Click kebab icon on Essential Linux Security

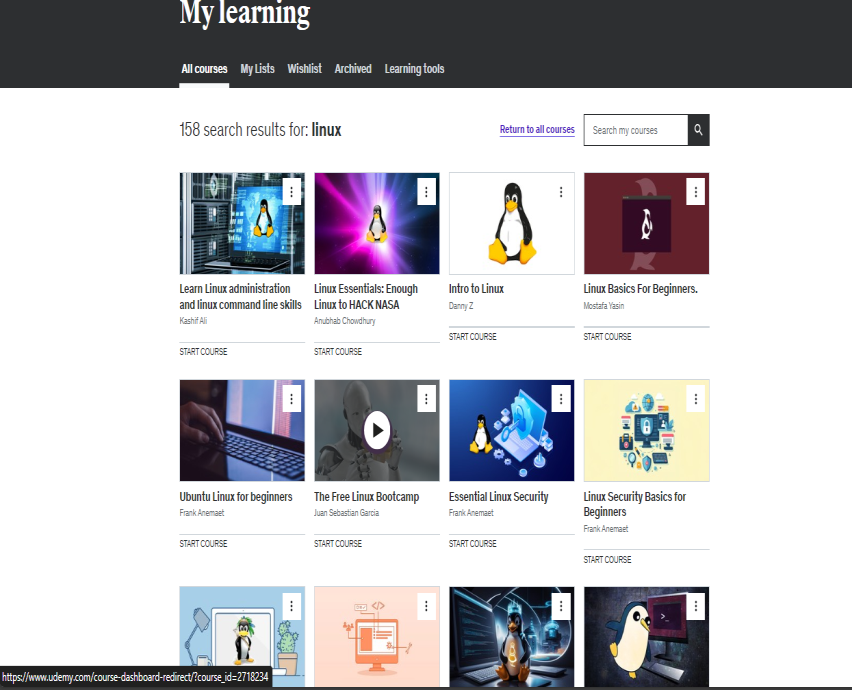point(561,399)
